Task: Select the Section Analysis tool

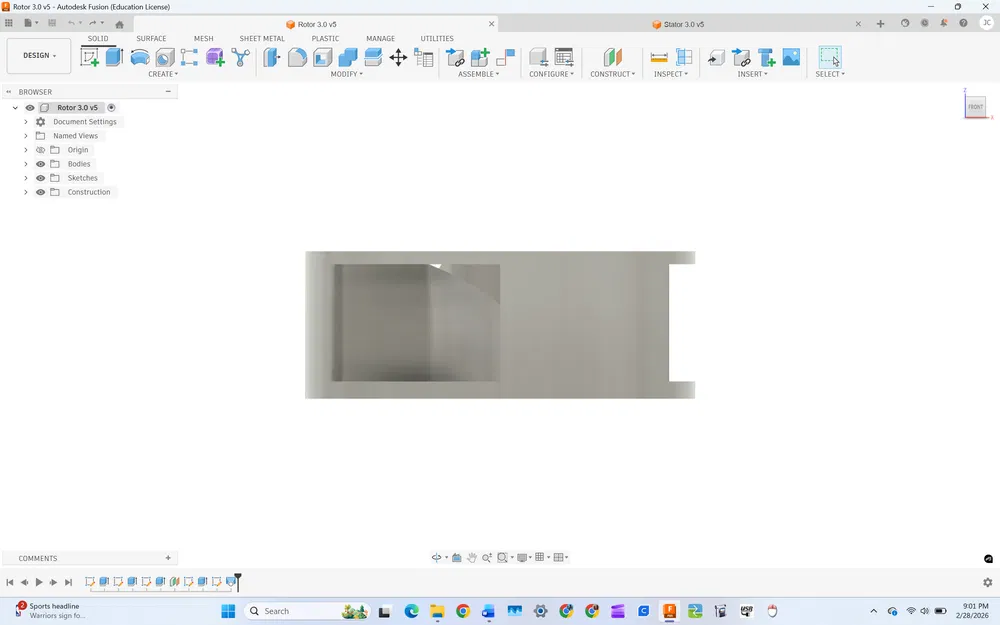Action: pyautogui.click(x=684, y=57)
